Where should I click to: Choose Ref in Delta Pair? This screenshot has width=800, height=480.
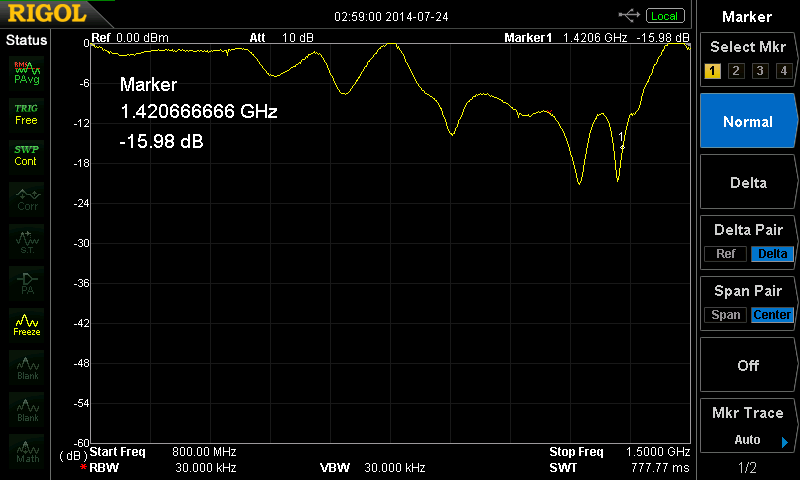click(x=726, y=254)
